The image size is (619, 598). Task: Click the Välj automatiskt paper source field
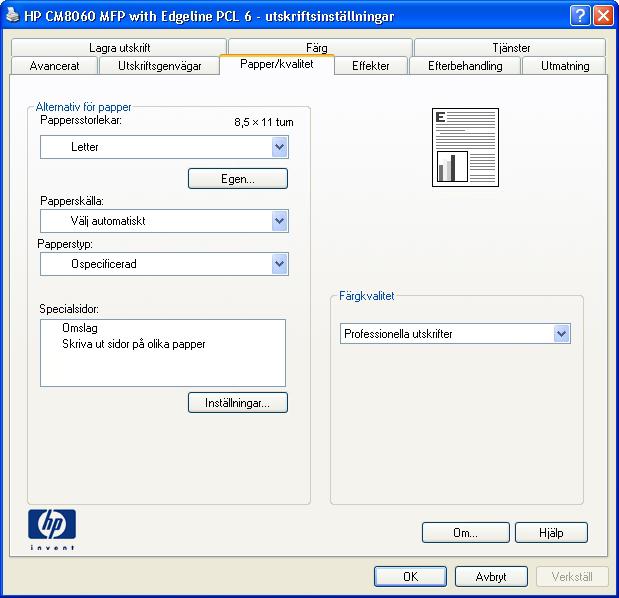pos(164,221)
